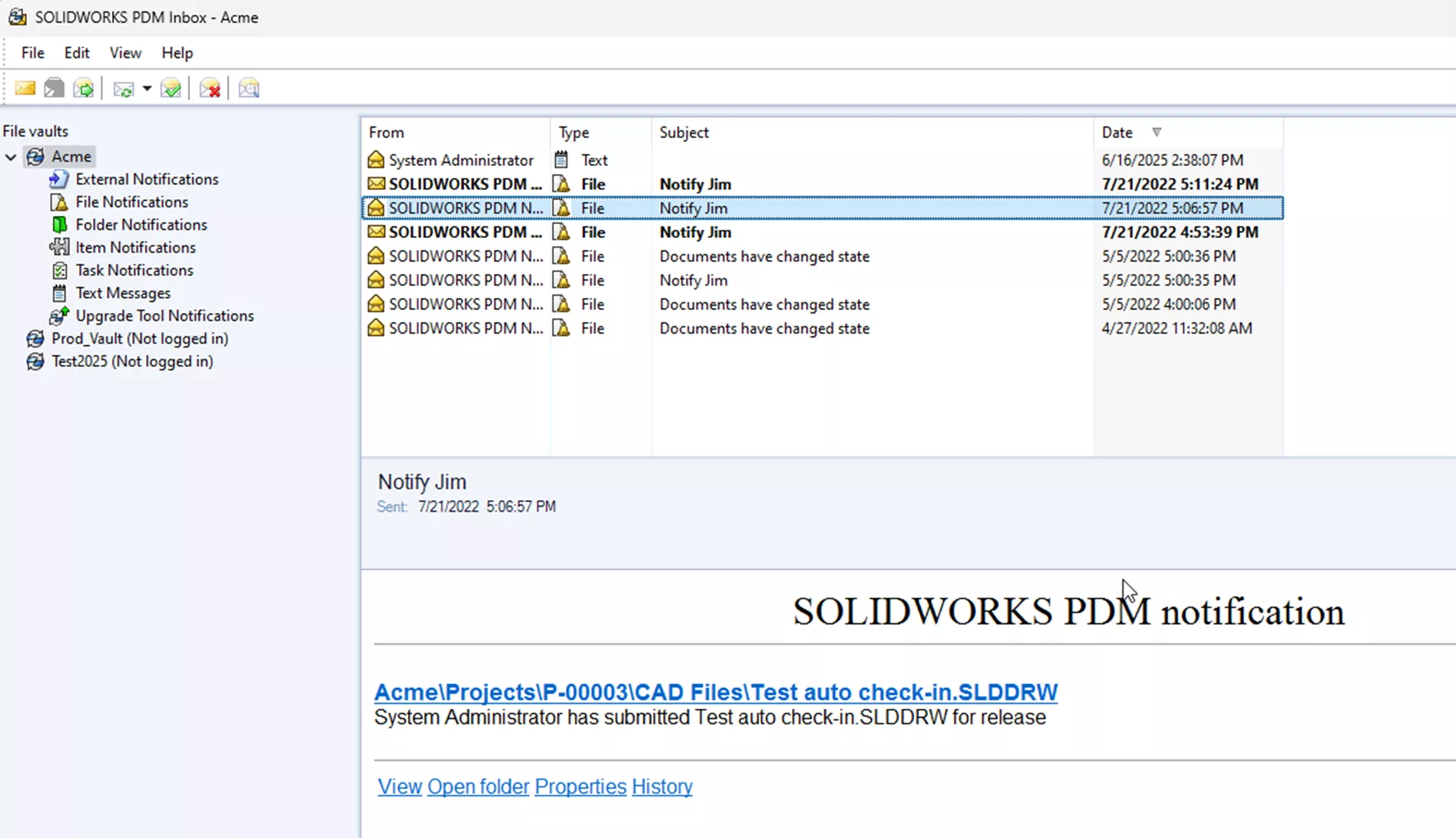This screenshot has width=1456, height=838.
Task: Select unread Notify Jim message dated 5:11:24 PM
Action: 822,184
